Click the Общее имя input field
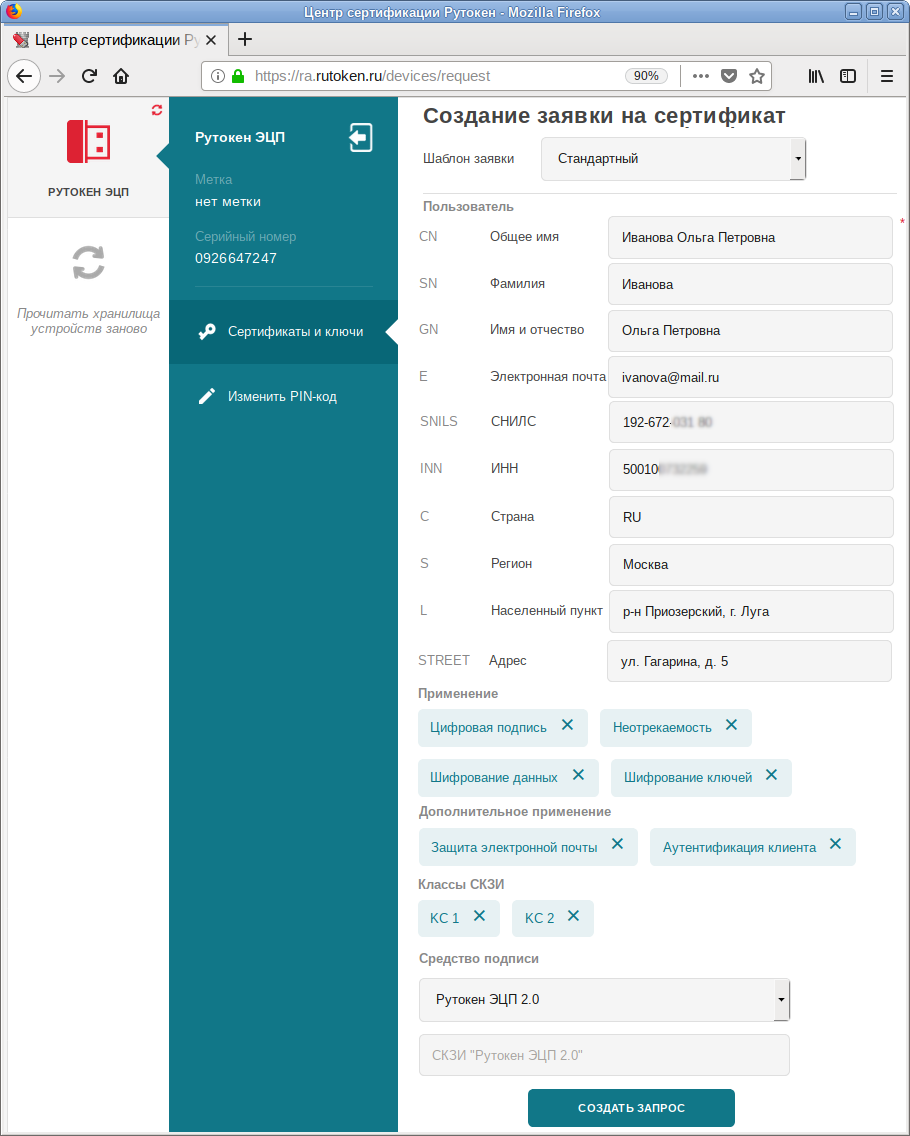Screen dimensions: 910x1136 750,238
